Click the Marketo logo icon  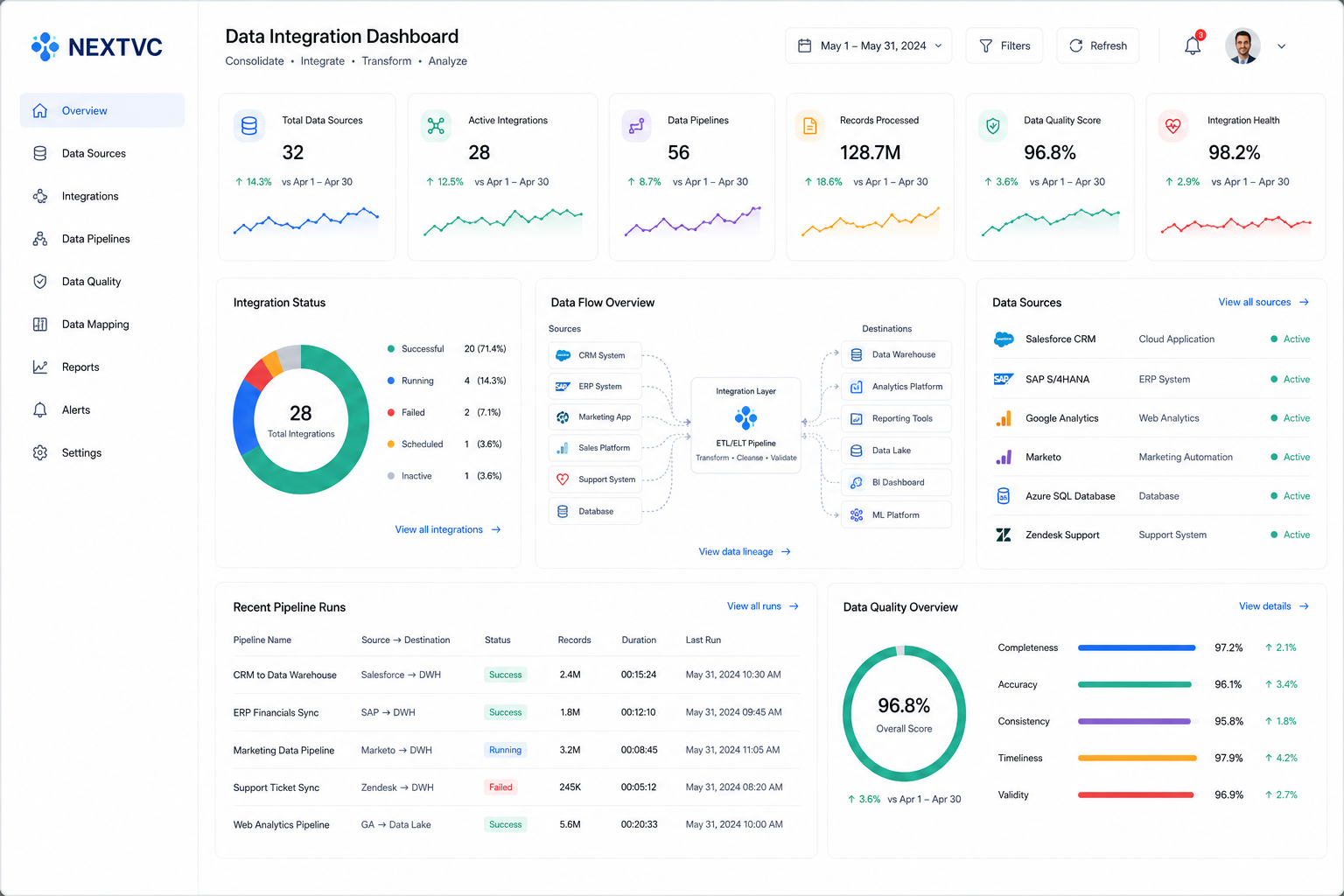1004,457
